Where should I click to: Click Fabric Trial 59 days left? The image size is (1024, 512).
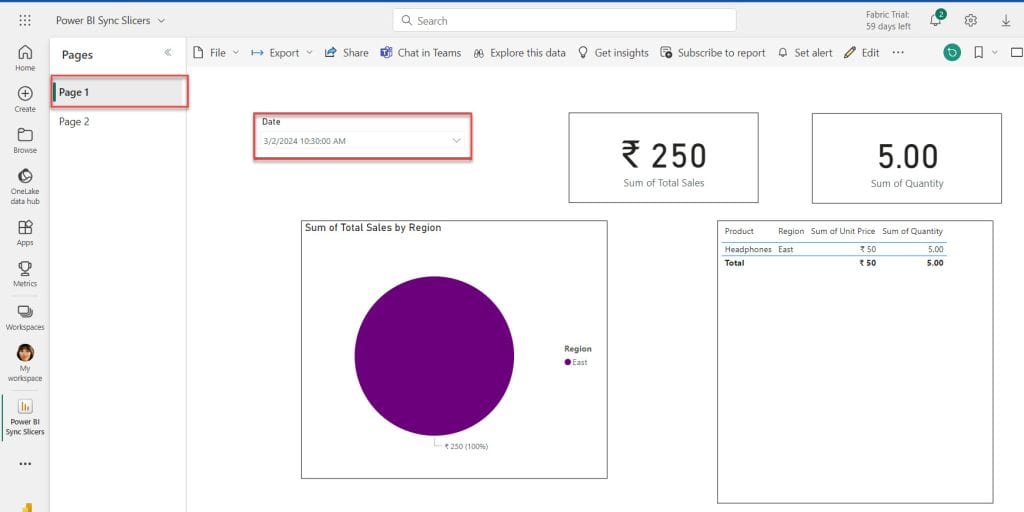888,20
